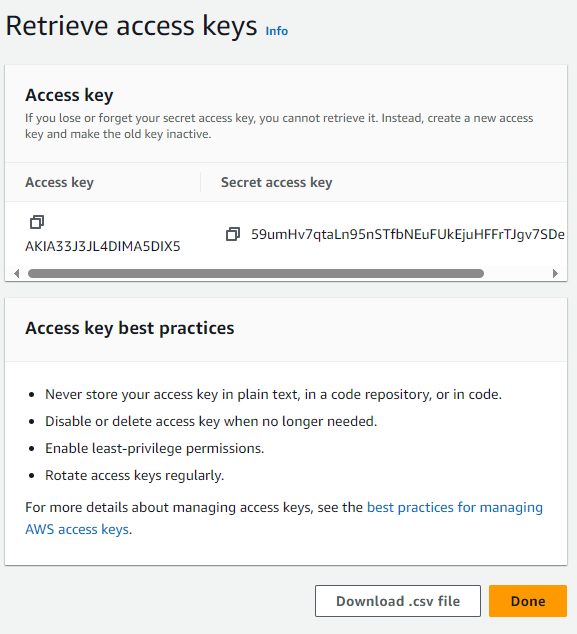The image size is (577, 634).
Task: Click the Retrieve access keys page title
Action: pyautogui.click(x=131, y=26)
